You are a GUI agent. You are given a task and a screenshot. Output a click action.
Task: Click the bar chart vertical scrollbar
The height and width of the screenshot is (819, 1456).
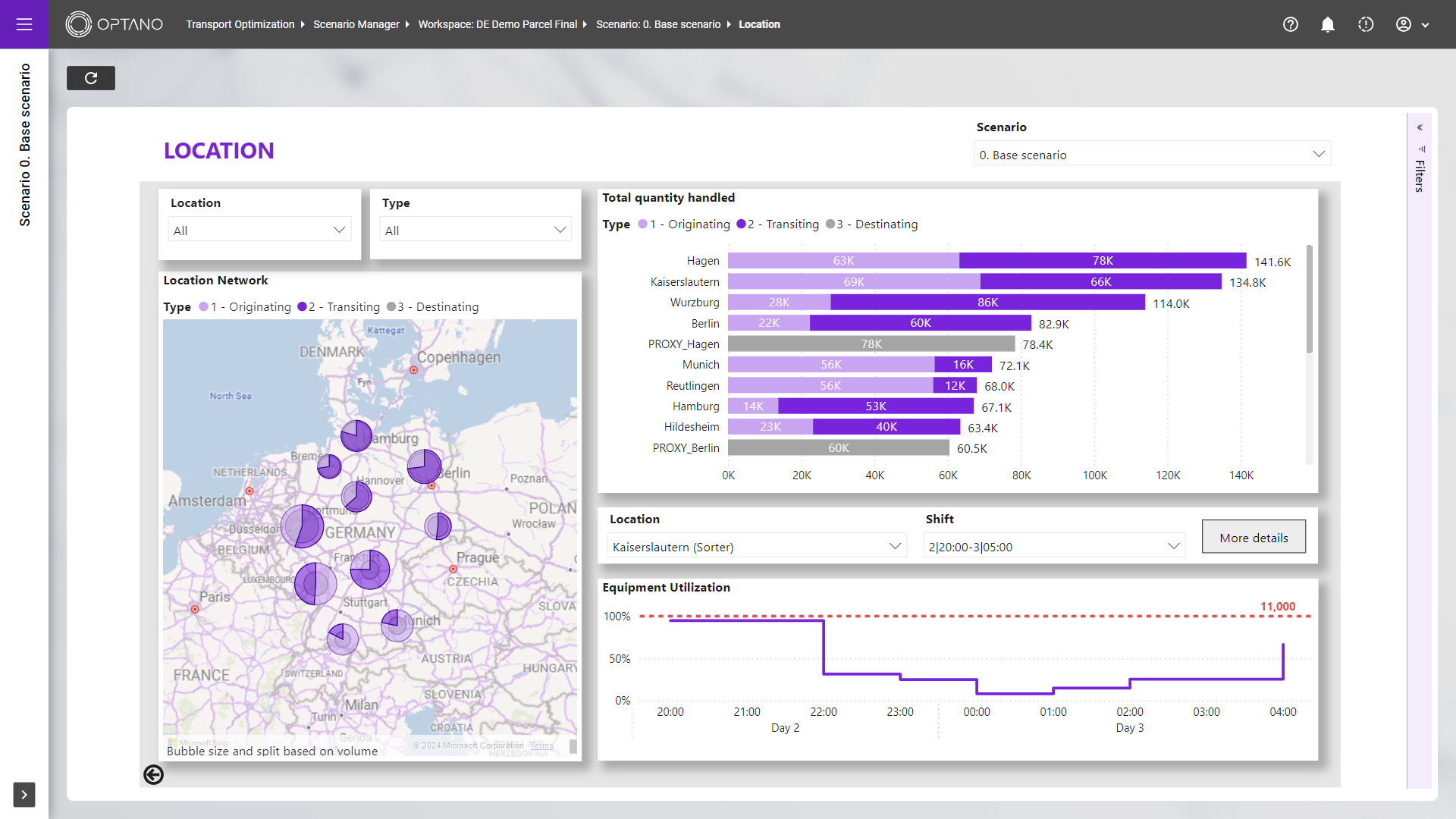point(1309,299)
